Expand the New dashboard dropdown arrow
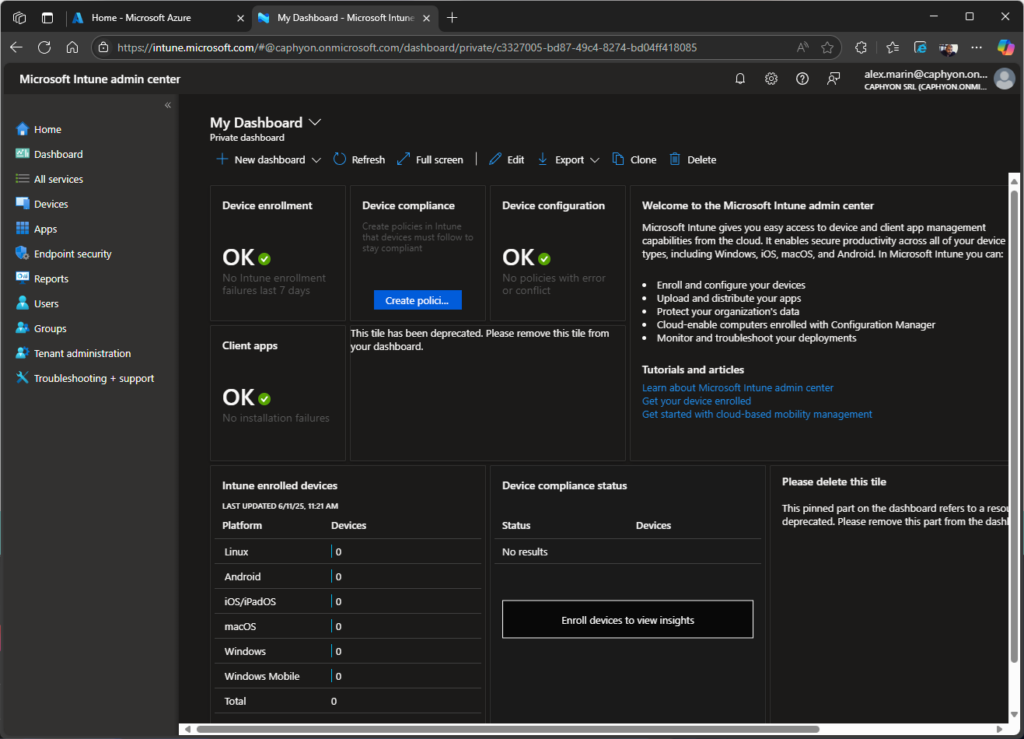 pyautogui.click(x=316, y=159)
